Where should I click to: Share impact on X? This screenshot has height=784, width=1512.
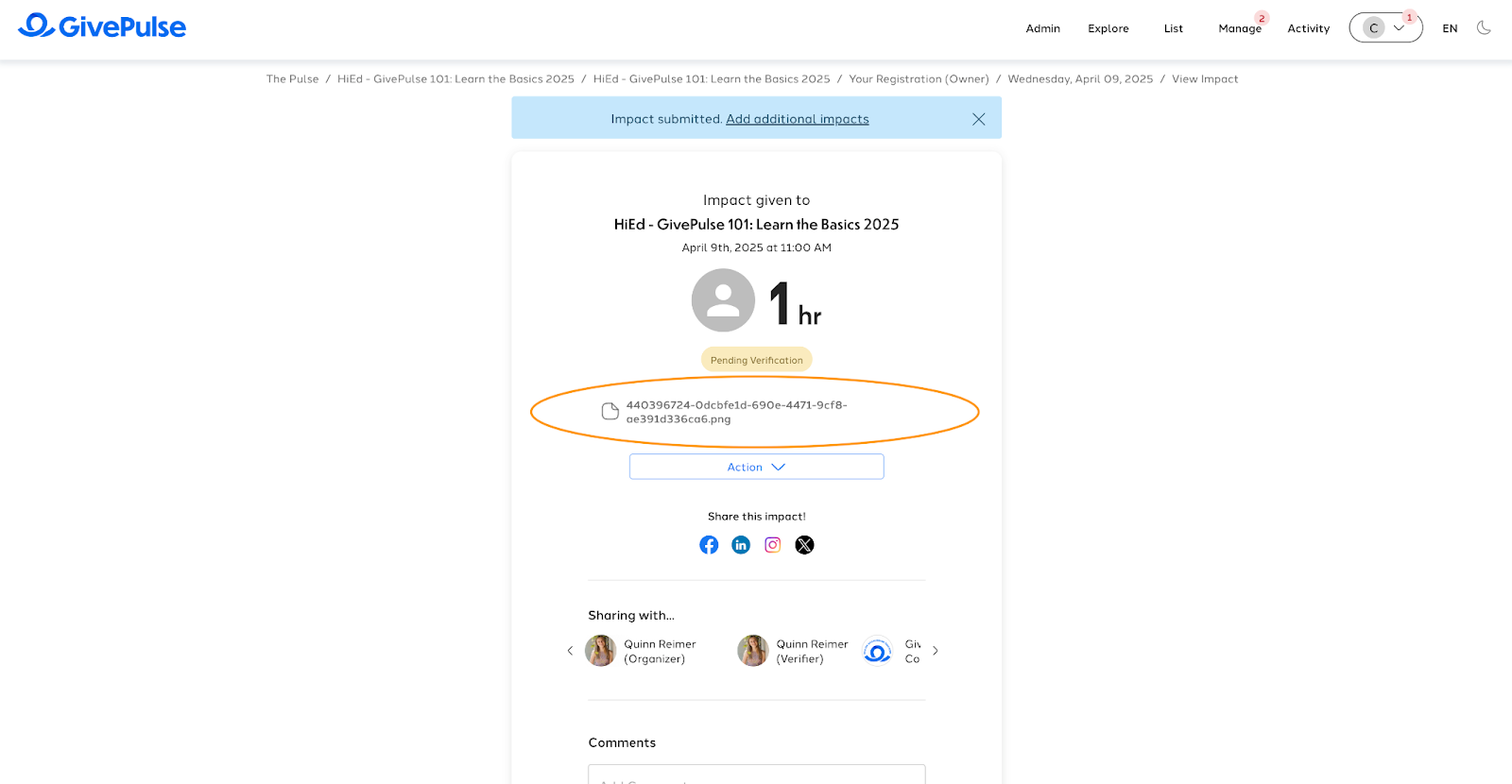click(x=804, y=545)
